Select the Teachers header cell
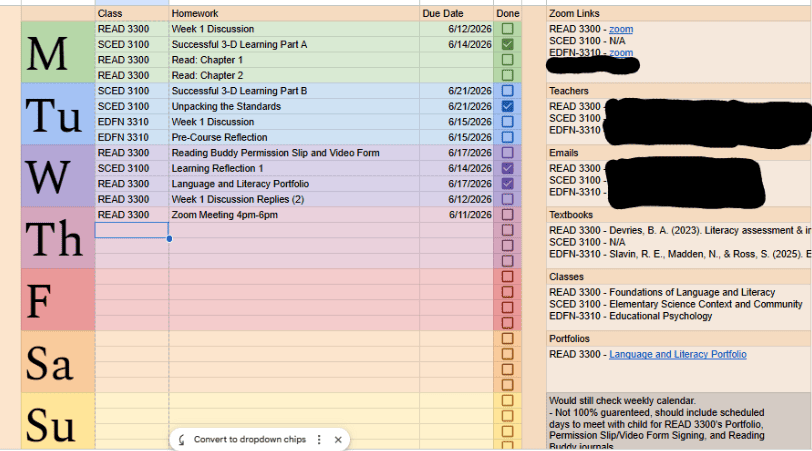The height and width of the screenshot is (451, 812). [x=679, y=91]
